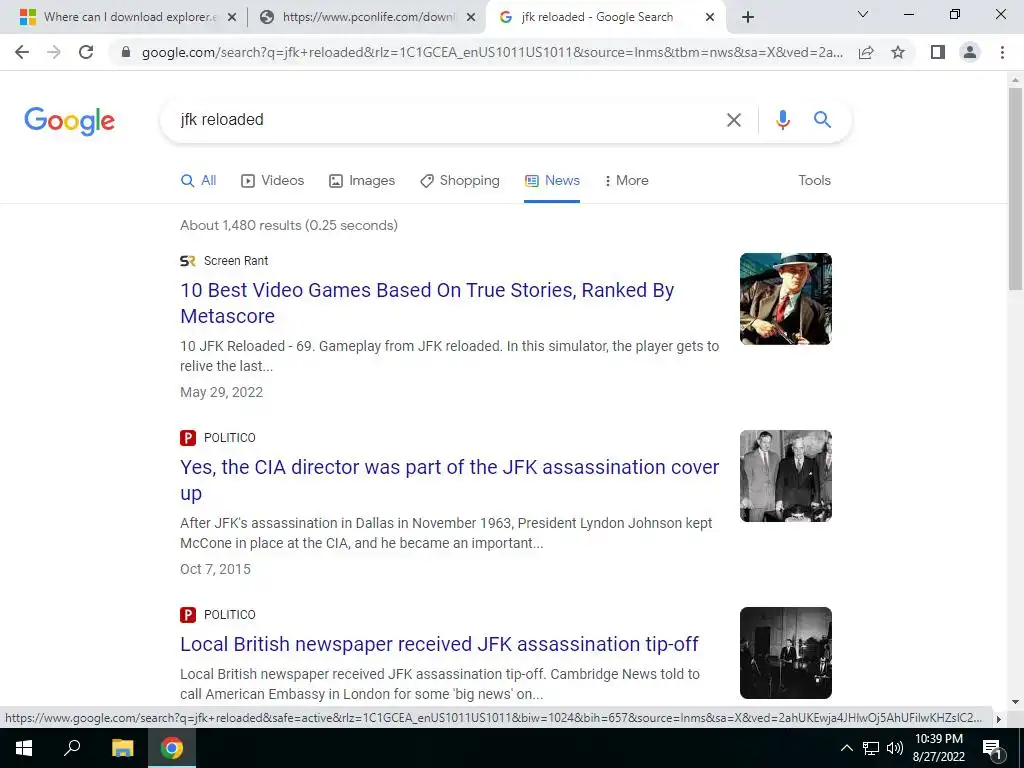Open a new browser tab
The image size is (1024, 768).
[748, 18]
